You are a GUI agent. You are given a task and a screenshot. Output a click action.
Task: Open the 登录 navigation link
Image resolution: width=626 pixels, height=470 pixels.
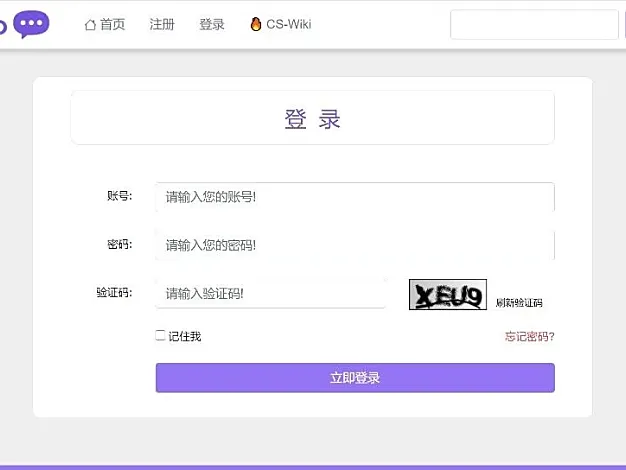coord(212,24)
